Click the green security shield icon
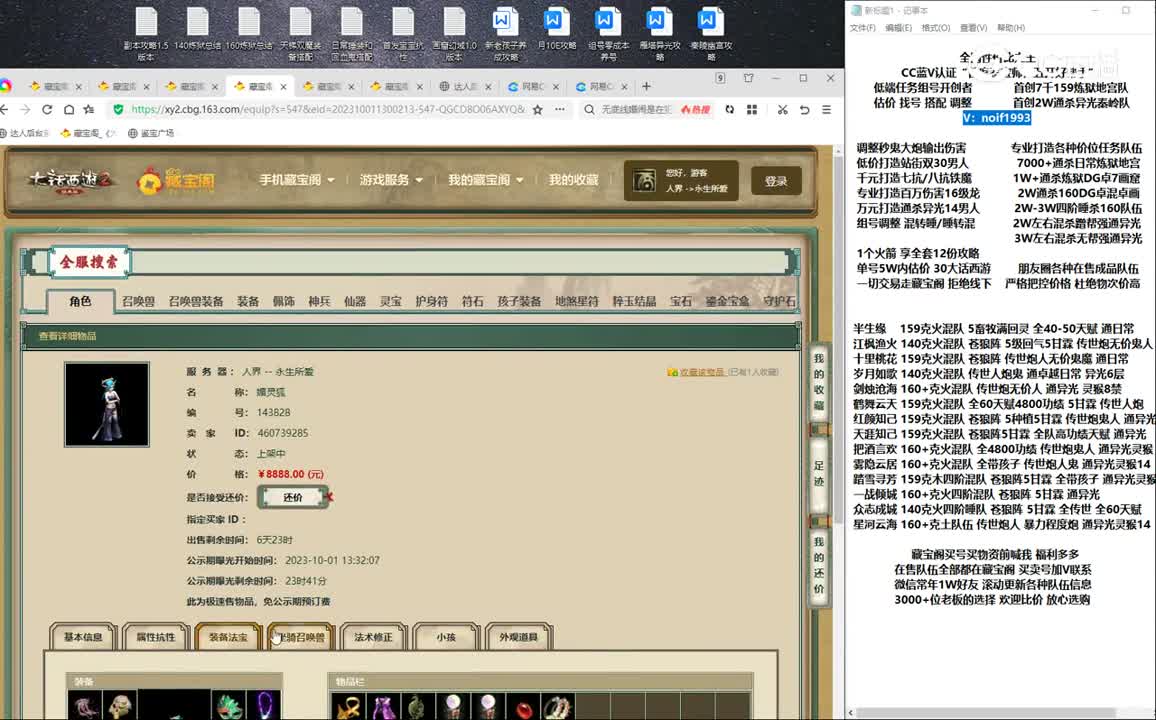The height and width of the screenshot is (720, 1156). [x=118, y=109]
